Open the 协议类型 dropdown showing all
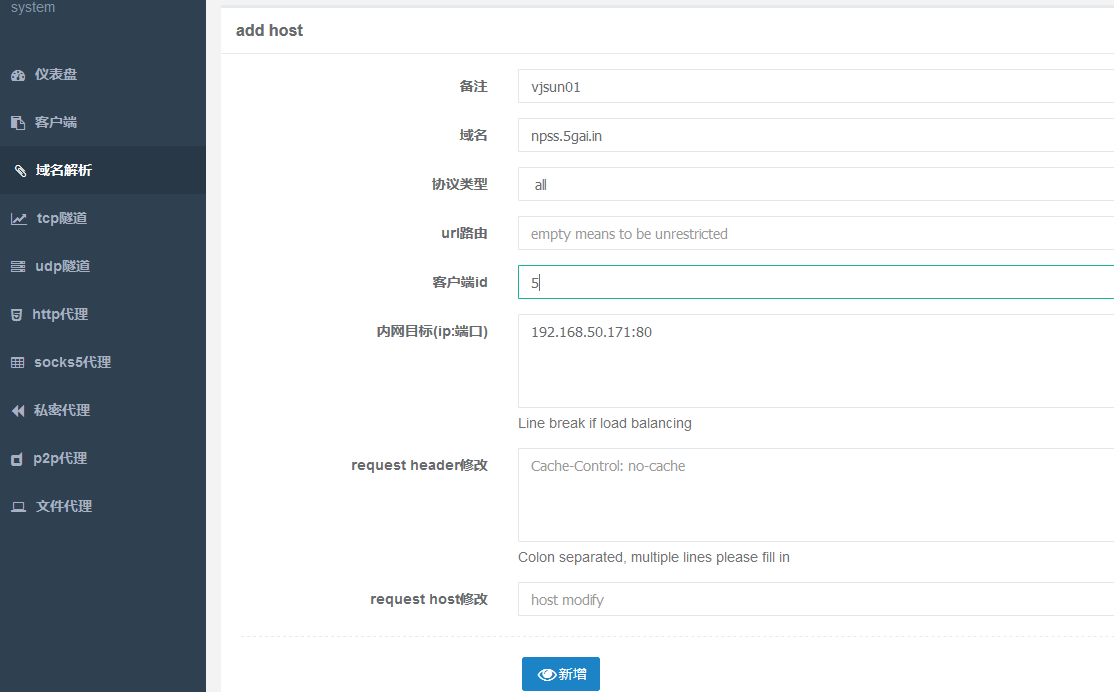The image size is (1114, 692). pos(815,185)
